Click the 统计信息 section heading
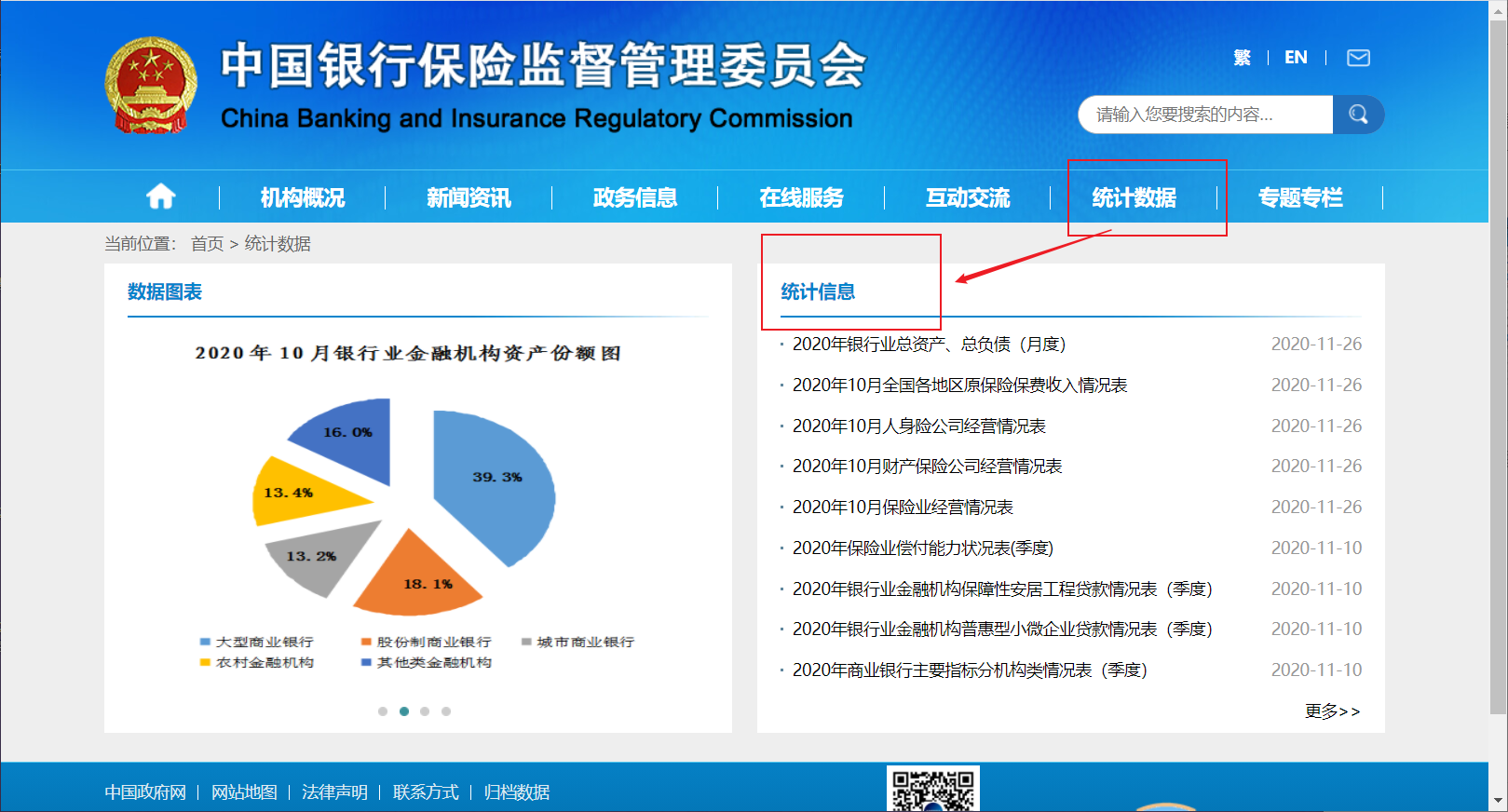 click(x=818, y=291)
